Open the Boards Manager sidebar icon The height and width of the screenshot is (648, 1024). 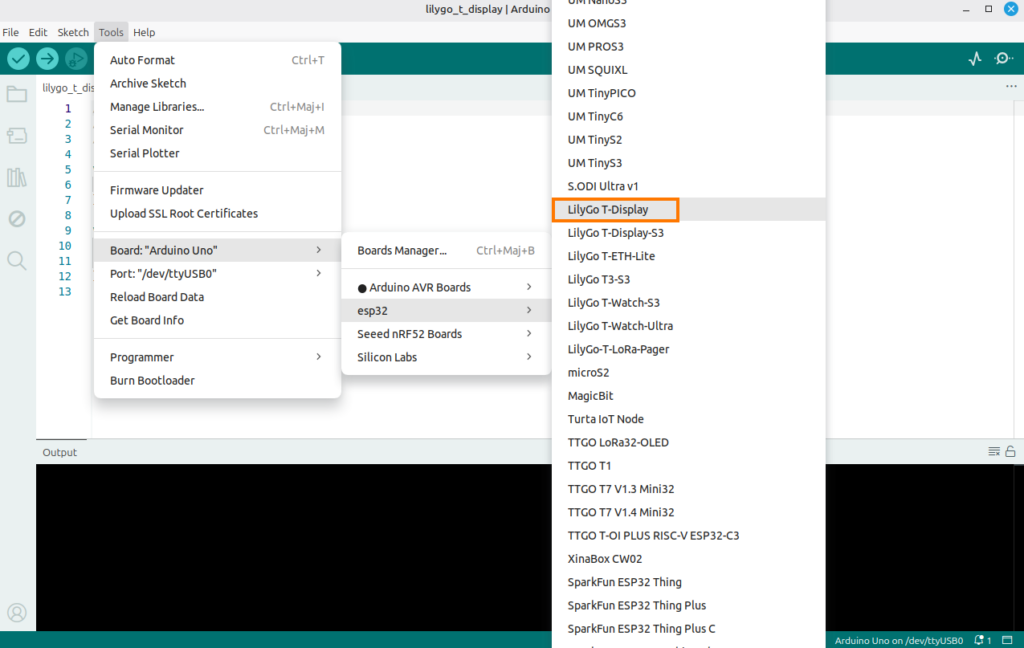17,136
